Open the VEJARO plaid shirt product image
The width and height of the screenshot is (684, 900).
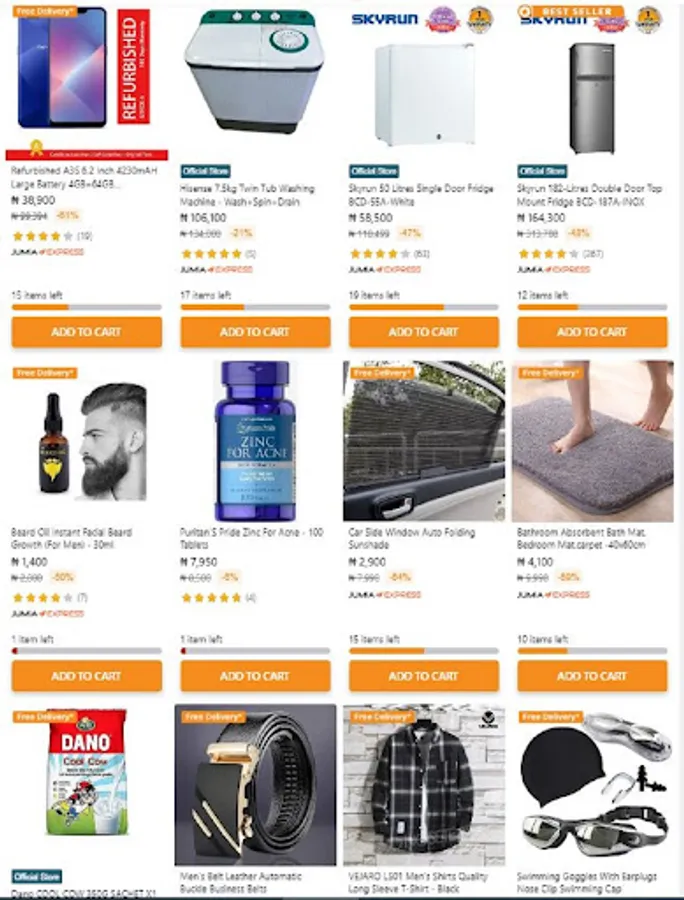(424, 785)
